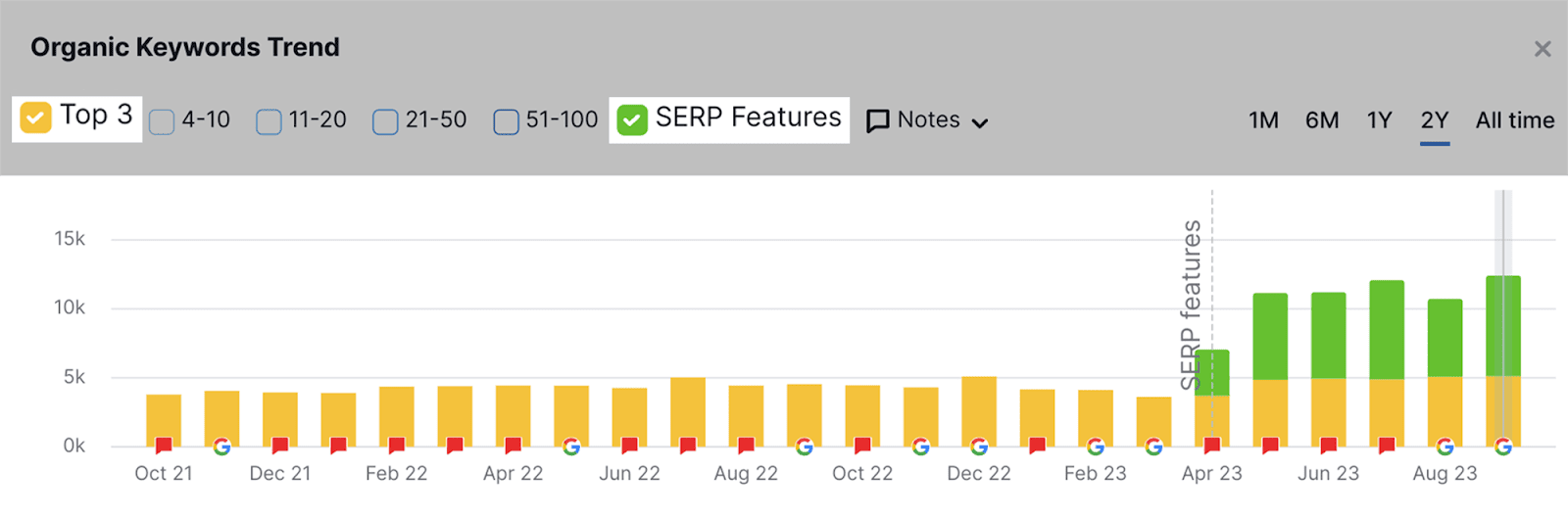Expand the Notes dropdown arrow
The height and width of the screenshot is (519, 1568).
980,122
